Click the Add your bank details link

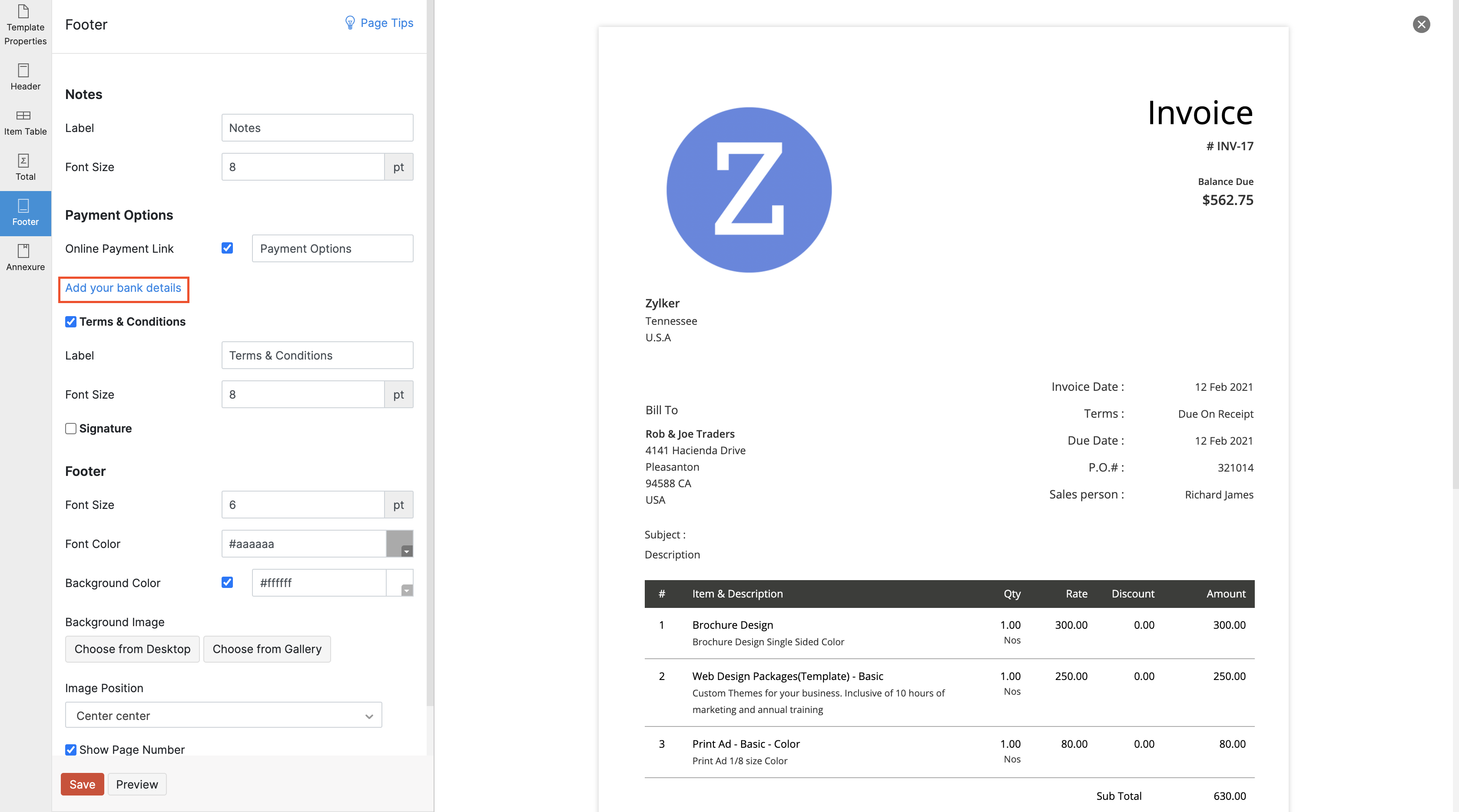click(x=123, y=288)
